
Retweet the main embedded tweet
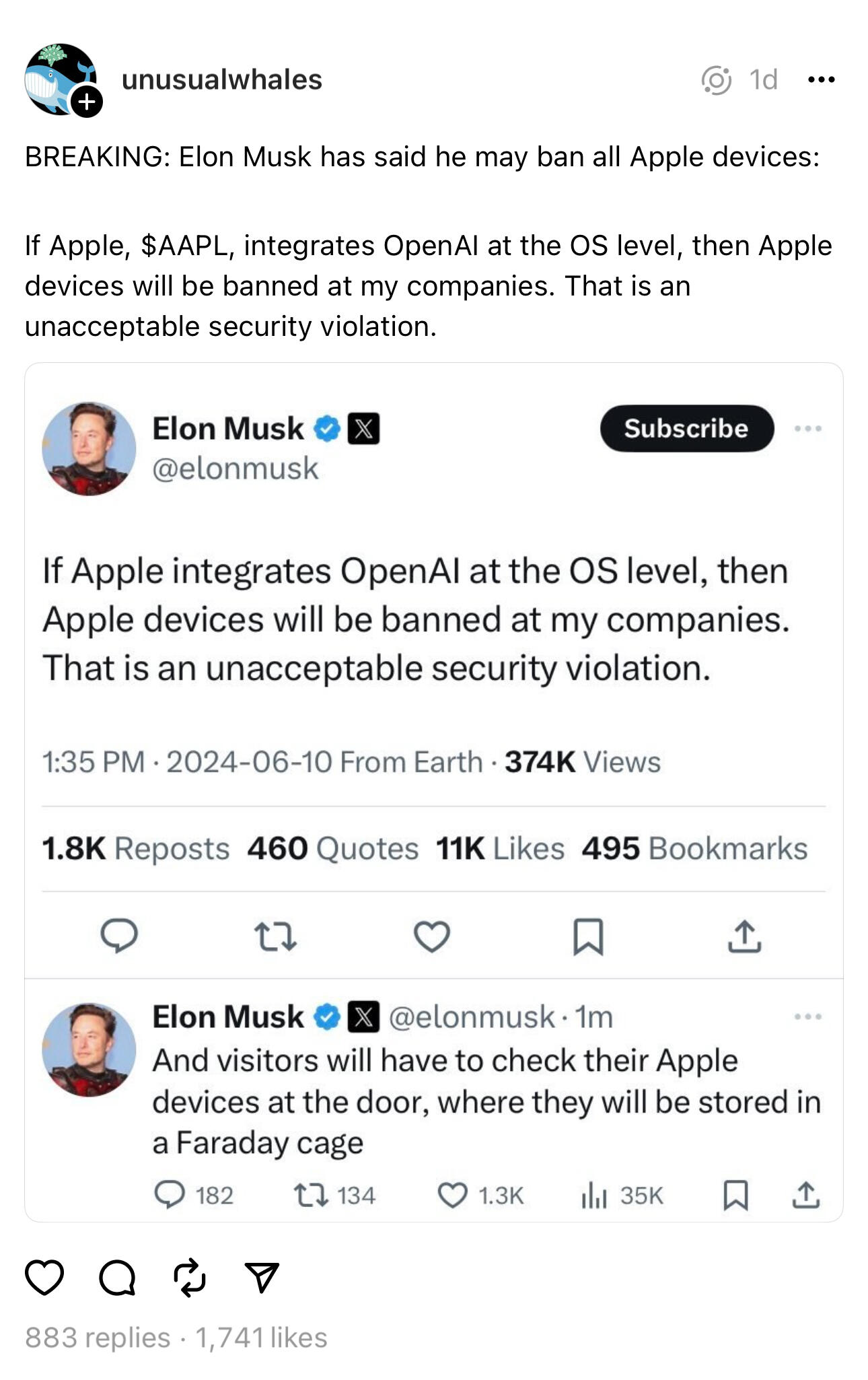[275, 936]
